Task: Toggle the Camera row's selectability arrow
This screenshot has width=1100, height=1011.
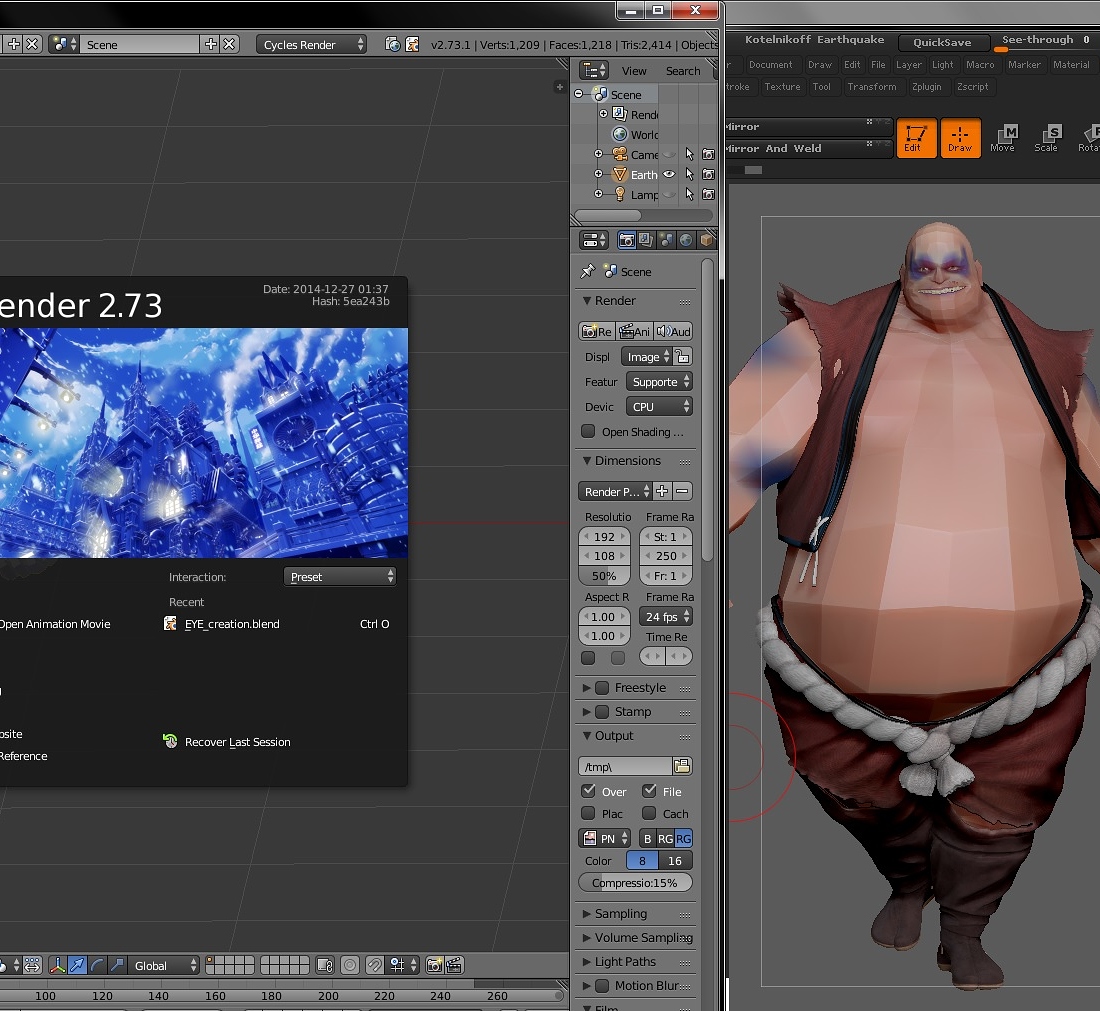Action: tap(689, 154)
